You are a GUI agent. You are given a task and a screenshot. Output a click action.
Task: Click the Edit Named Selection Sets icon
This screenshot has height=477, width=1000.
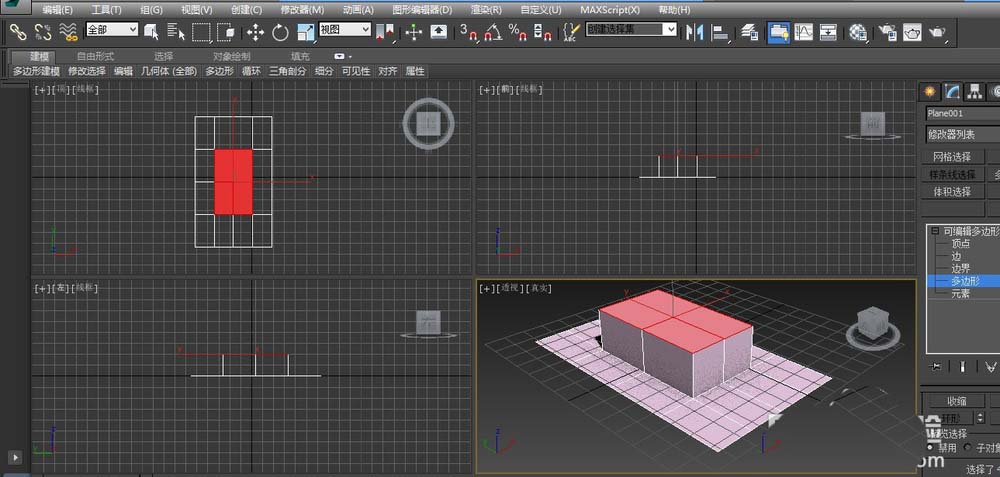point(571,32)
